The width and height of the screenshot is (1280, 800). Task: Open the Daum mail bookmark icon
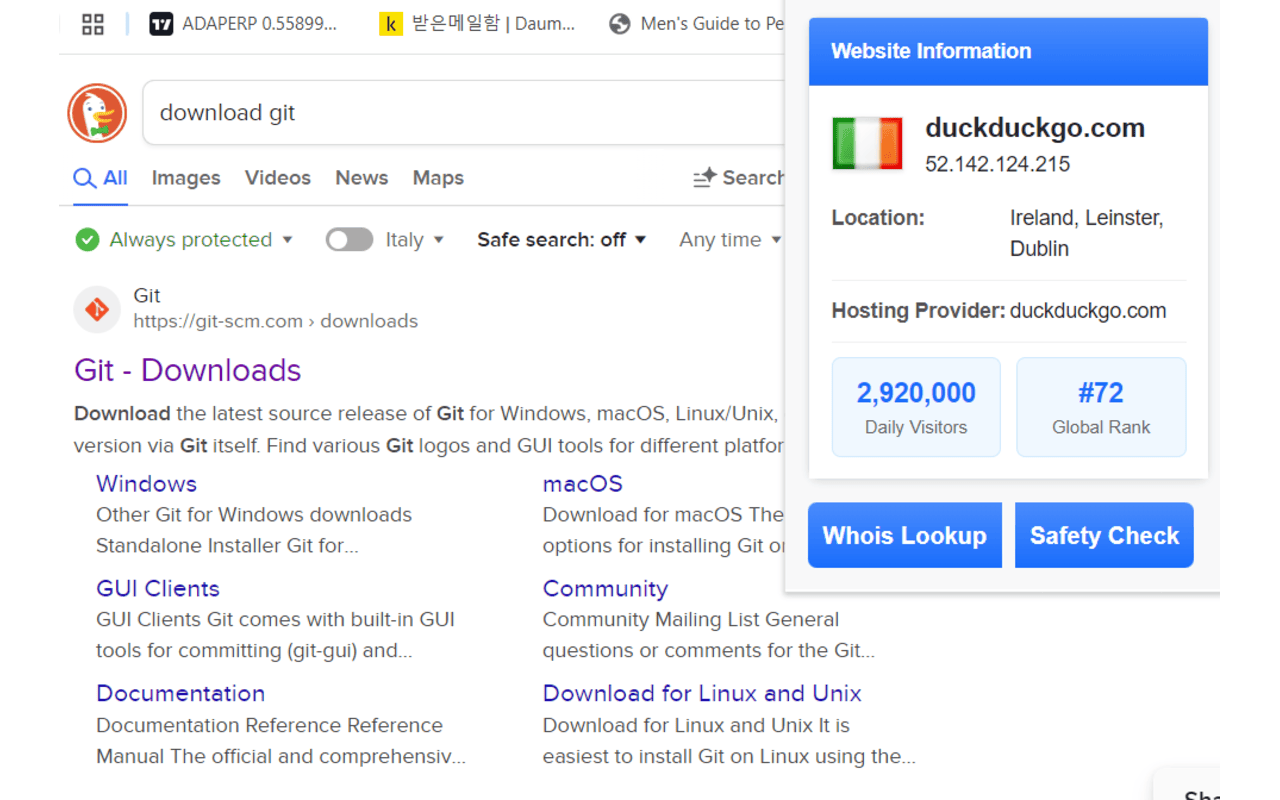pos(391,24)
